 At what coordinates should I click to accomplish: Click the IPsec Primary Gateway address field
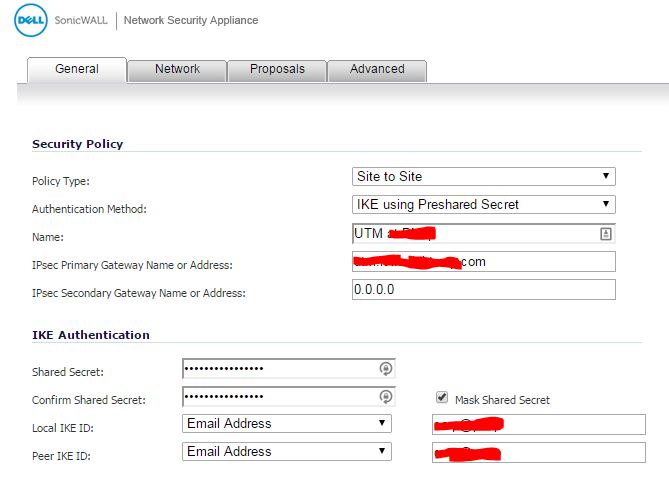point(484,261)
